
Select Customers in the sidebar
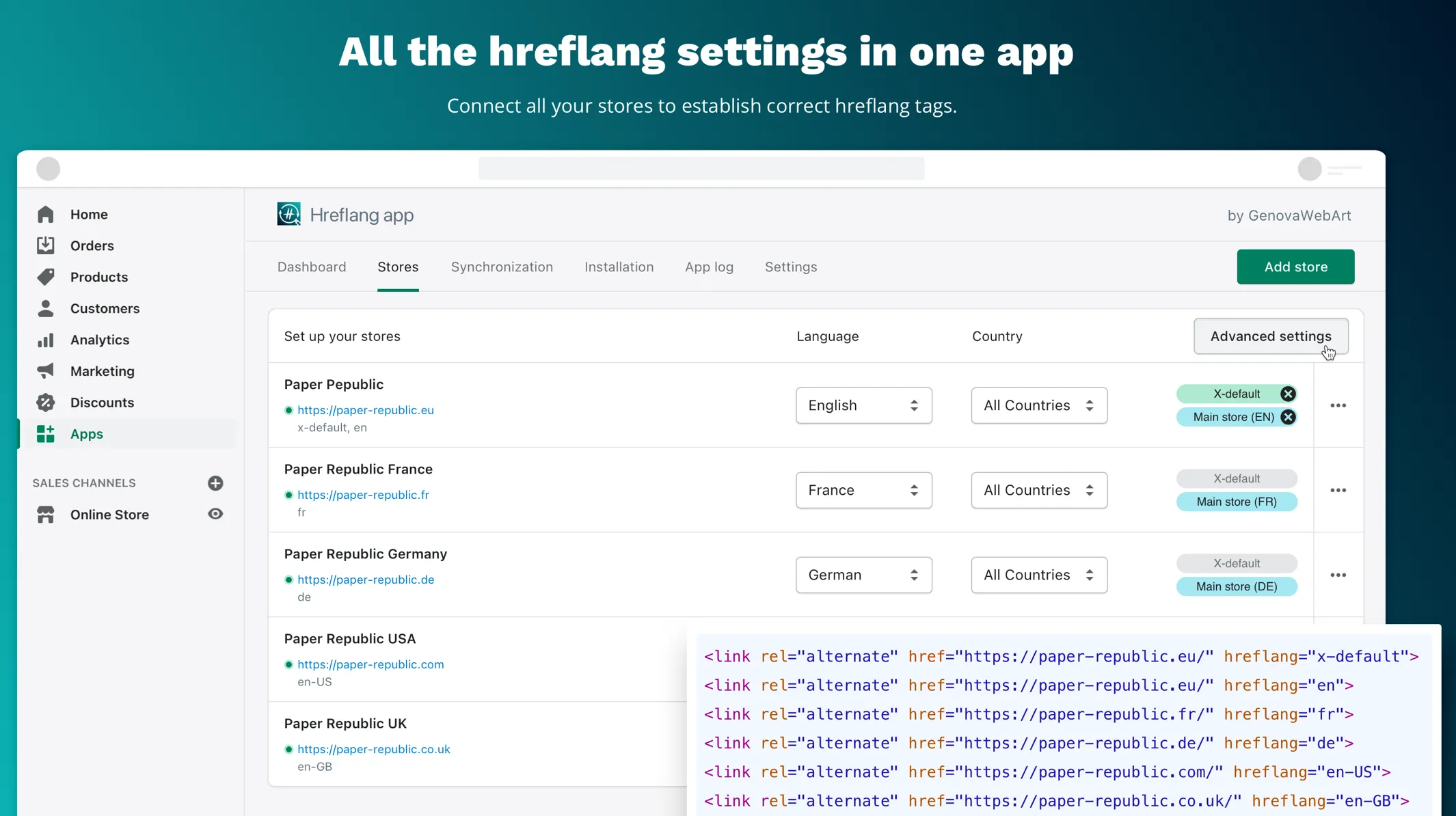tap(105, 308)
